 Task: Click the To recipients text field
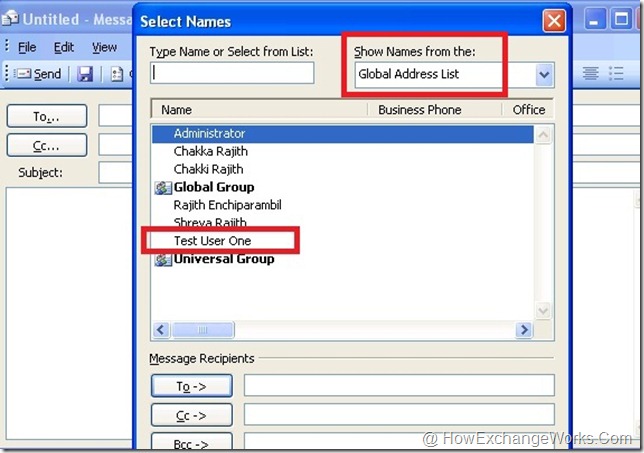(x=399, y=385)
